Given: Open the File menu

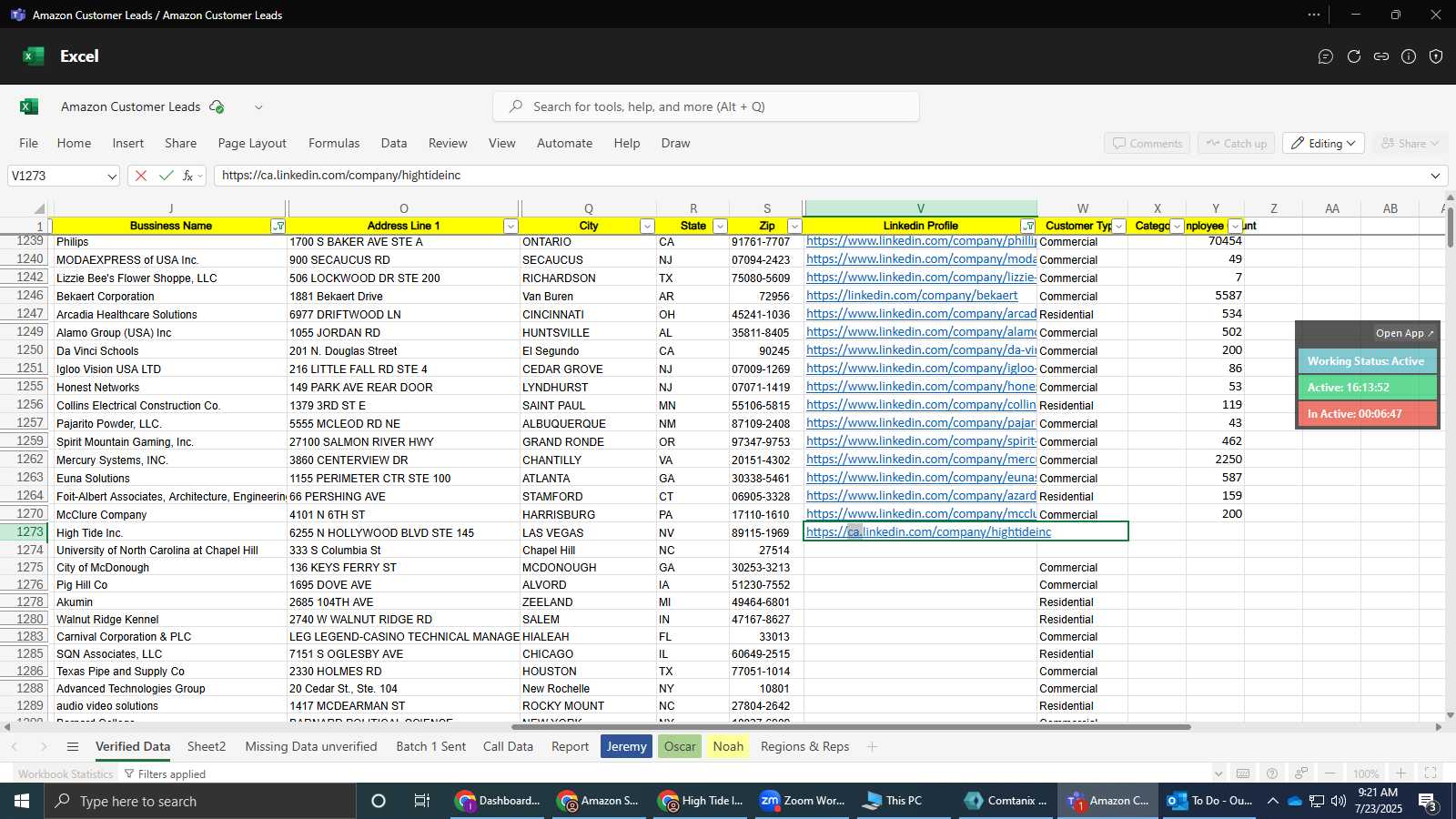Looking at the screenshot, I should [x=29, y=144].
